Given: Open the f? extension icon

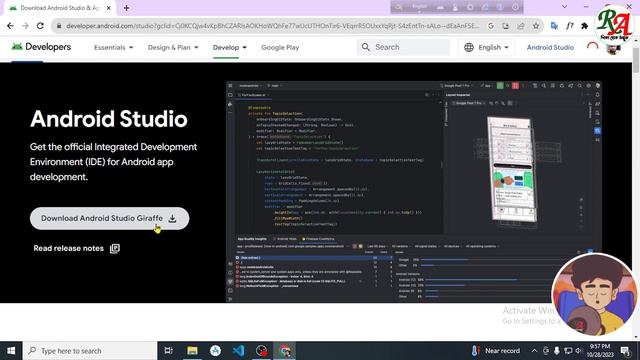Looking at the screenshot, I should [569, 26].
